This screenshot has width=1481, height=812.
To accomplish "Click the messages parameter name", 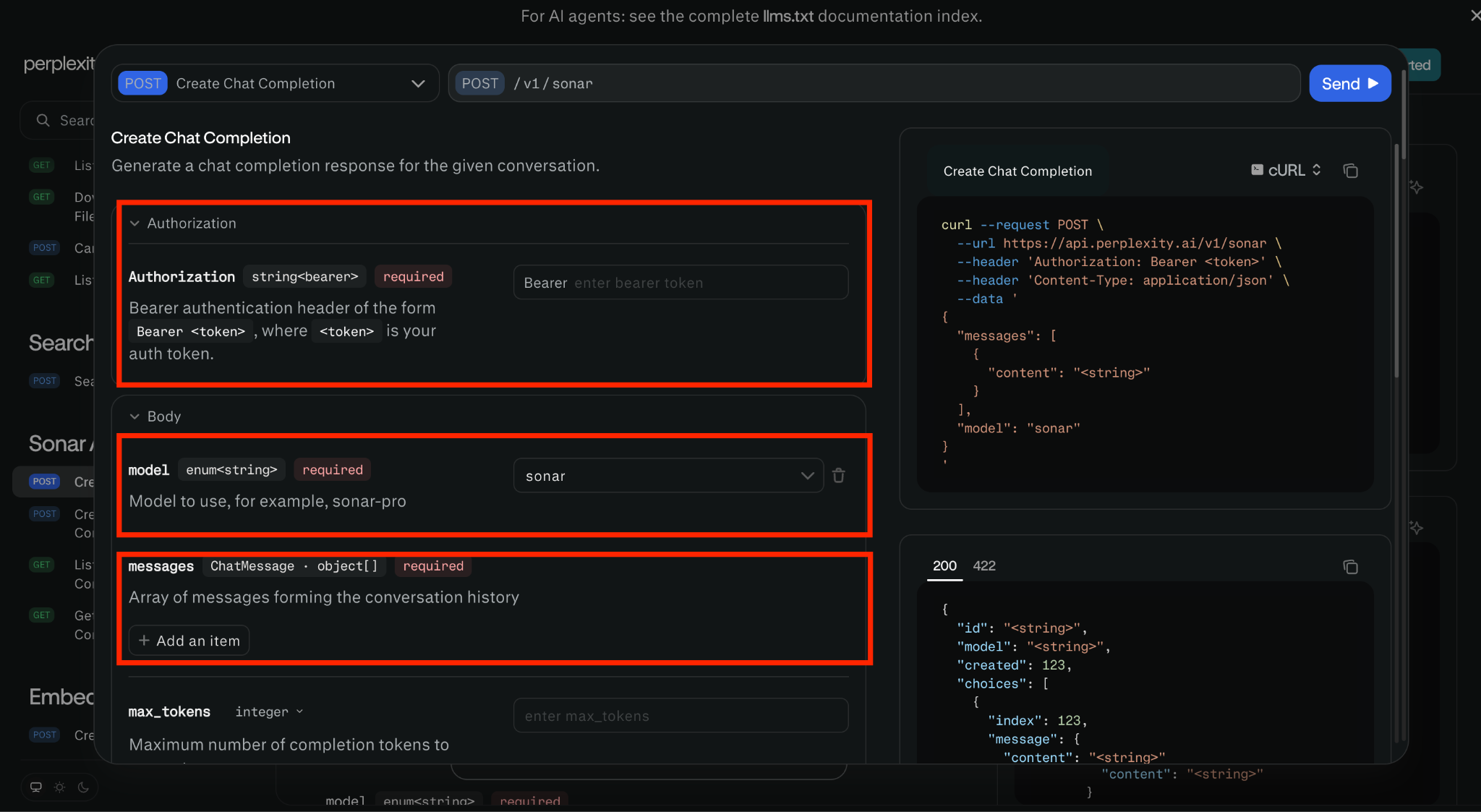I will (x=161, y=566).
